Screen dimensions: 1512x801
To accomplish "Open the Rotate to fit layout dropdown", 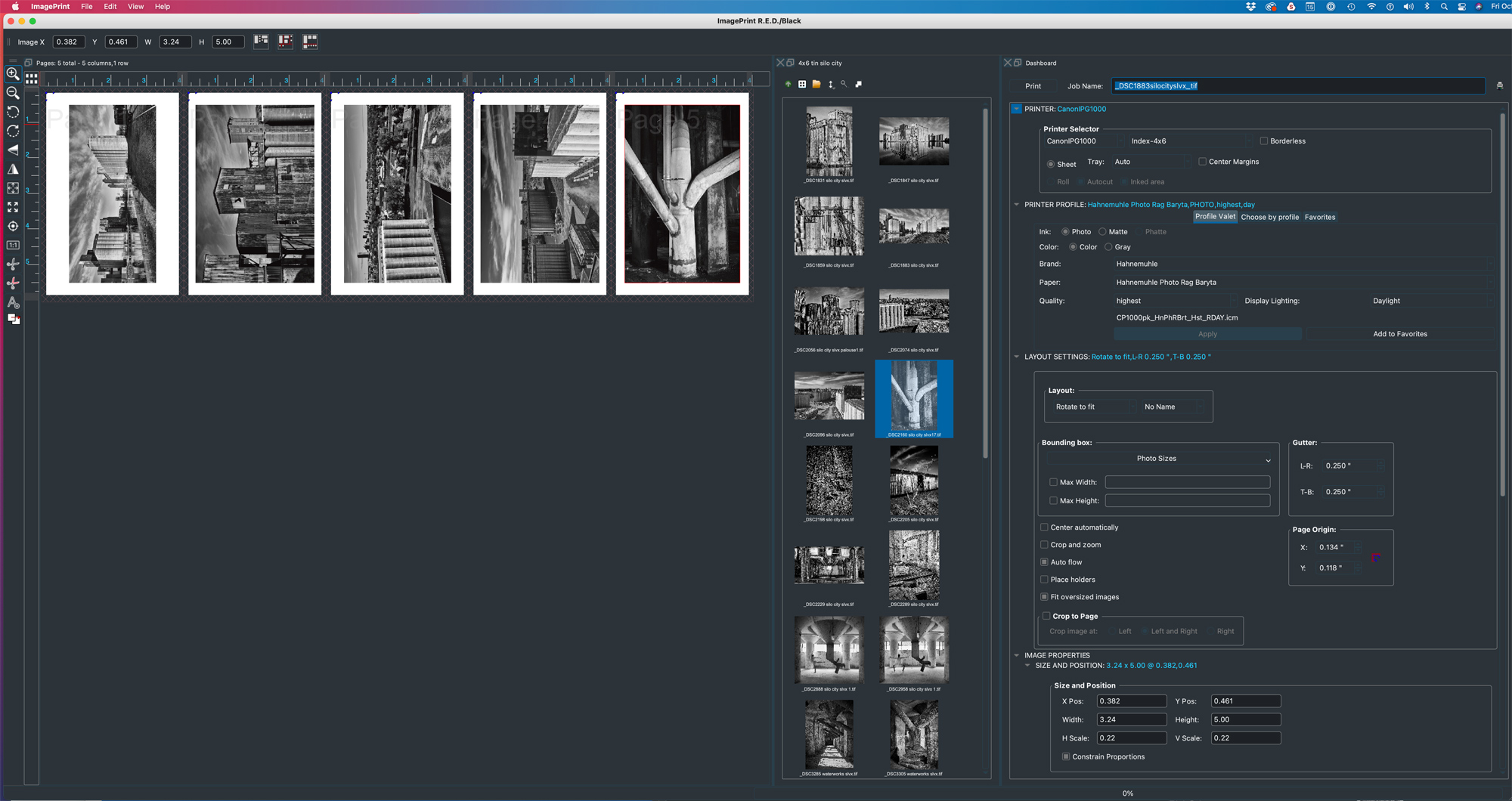I will (1089, 407).
